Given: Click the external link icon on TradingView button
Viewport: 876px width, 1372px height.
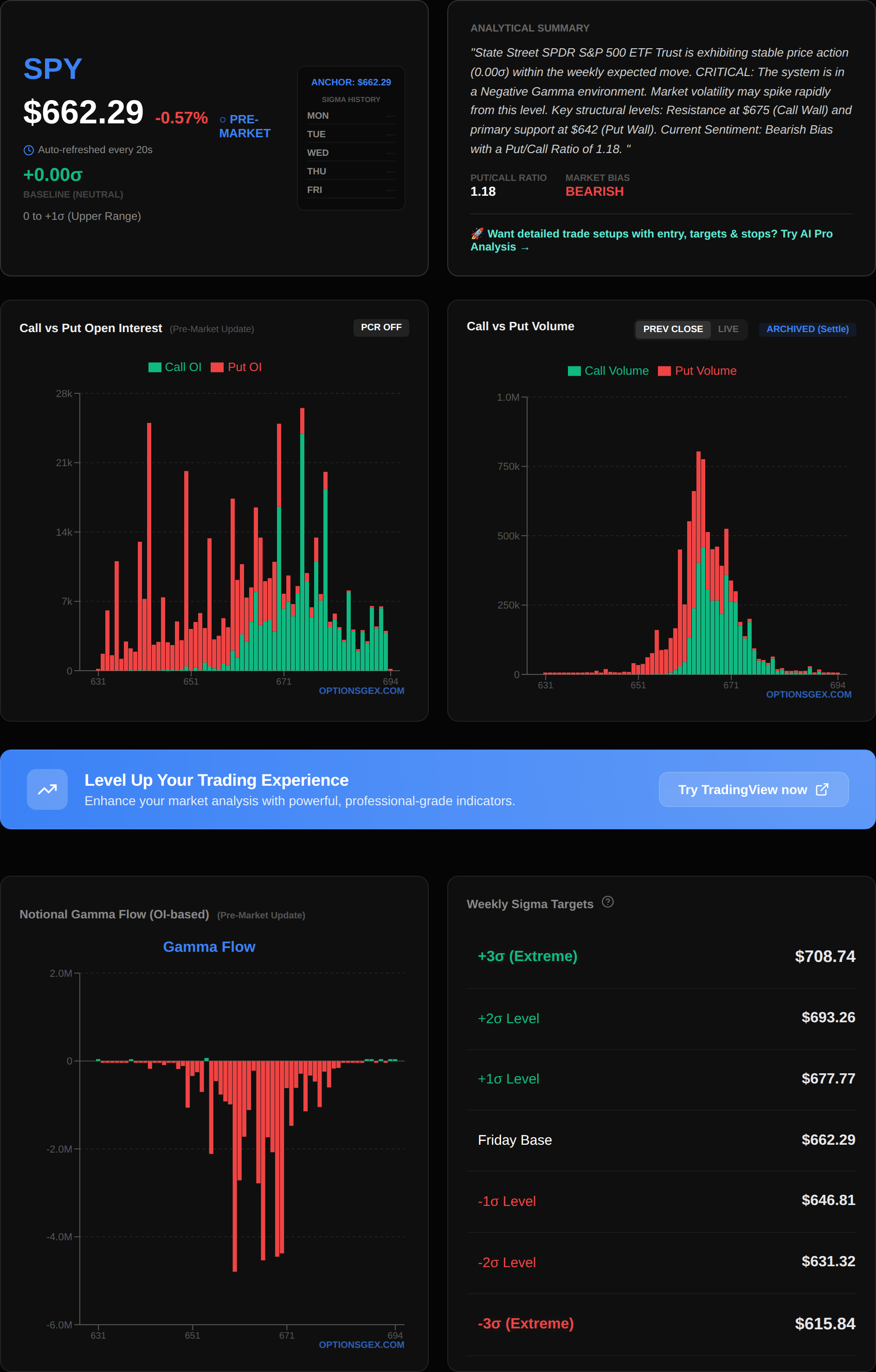Looking at the screenshot, I should (822, 789).
